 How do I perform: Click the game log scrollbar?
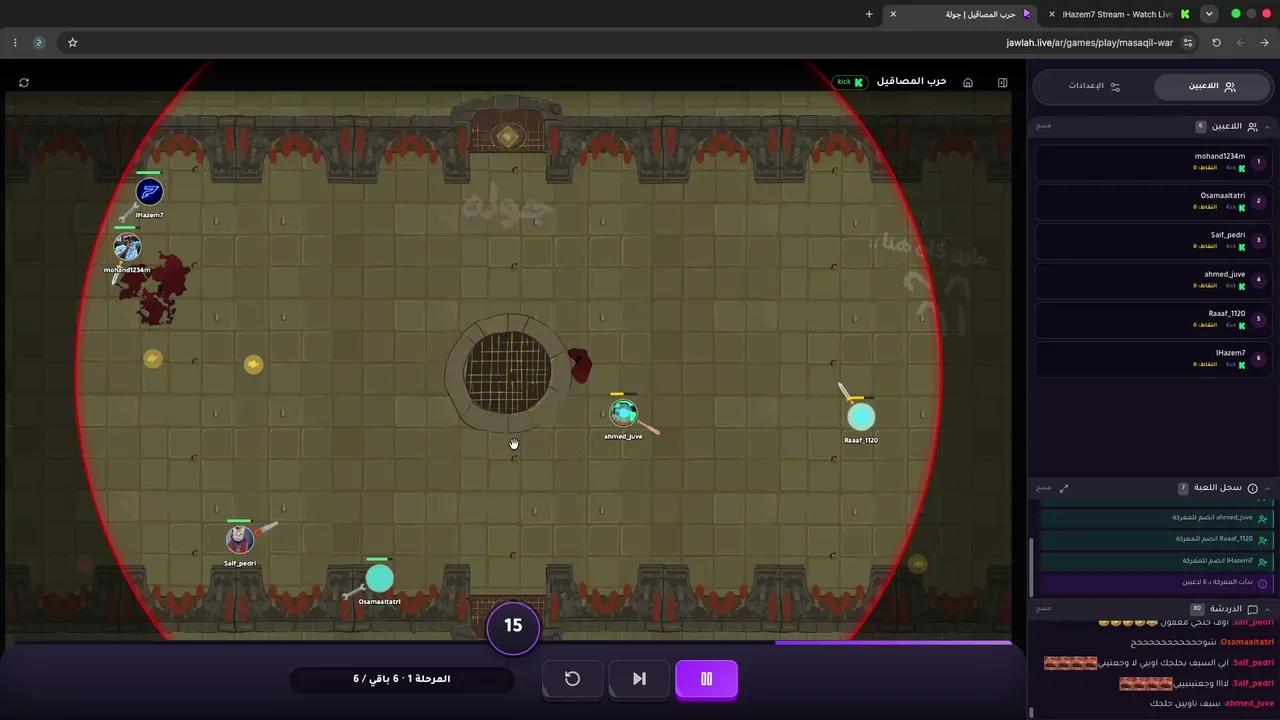pos(1031,566)
